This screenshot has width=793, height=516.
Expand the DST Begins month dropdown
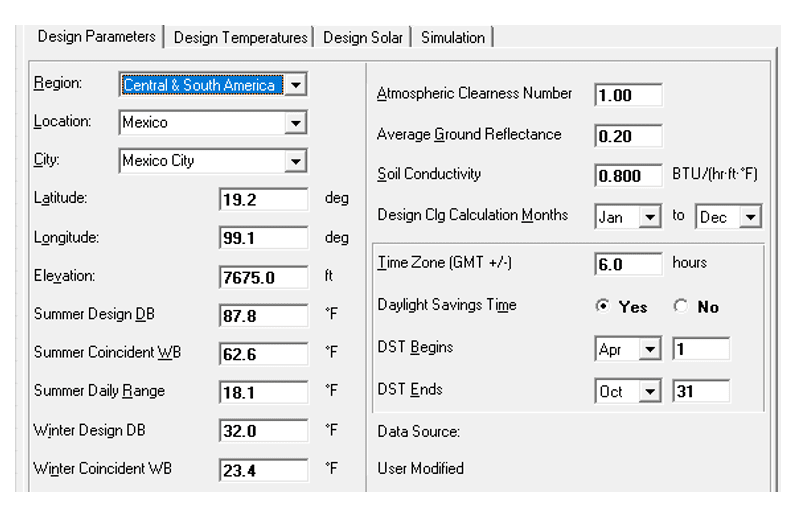coord(650,350)
